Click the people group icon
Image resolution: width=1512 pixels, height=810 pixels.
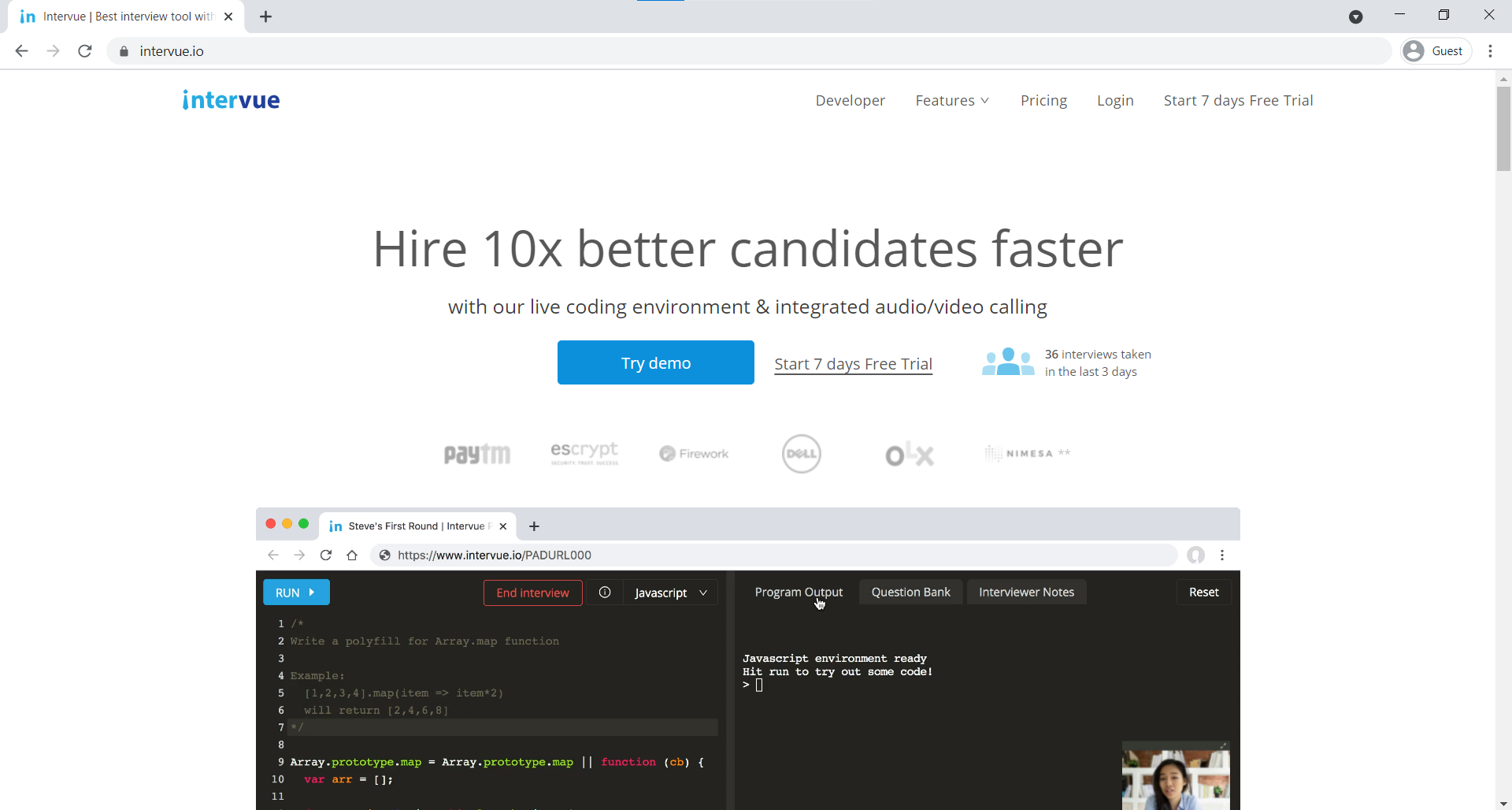[x=1008, y=362]
